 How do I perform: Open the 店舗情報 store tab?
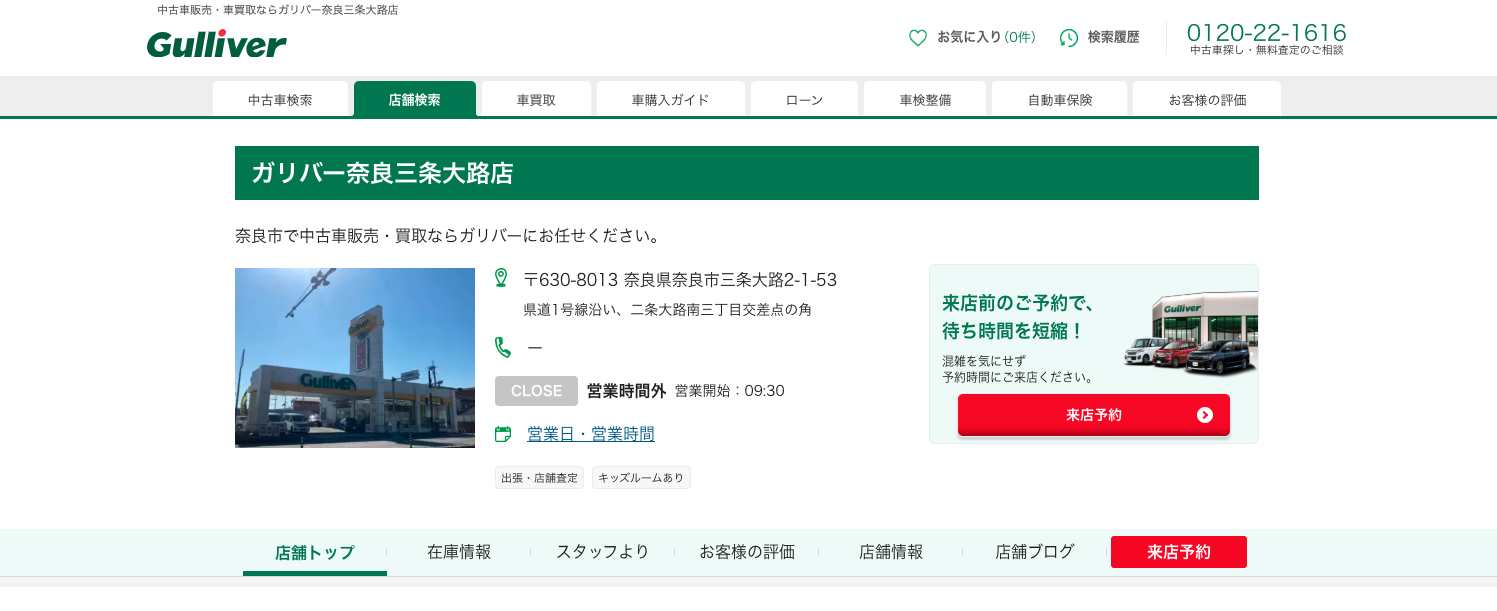[x=891, y=552]
